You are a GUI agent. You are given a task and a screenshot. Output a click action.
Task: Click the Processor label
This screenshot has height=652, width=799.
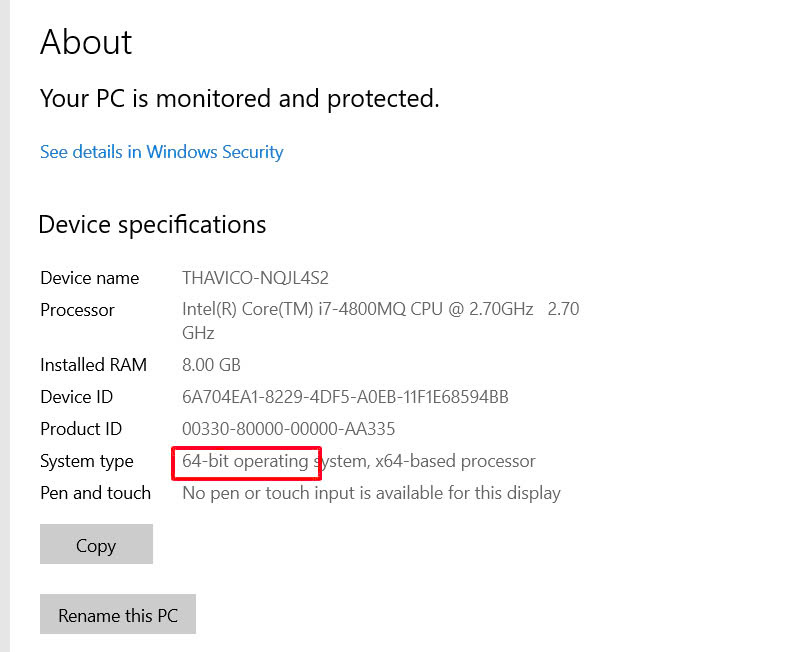coord(77,310)
